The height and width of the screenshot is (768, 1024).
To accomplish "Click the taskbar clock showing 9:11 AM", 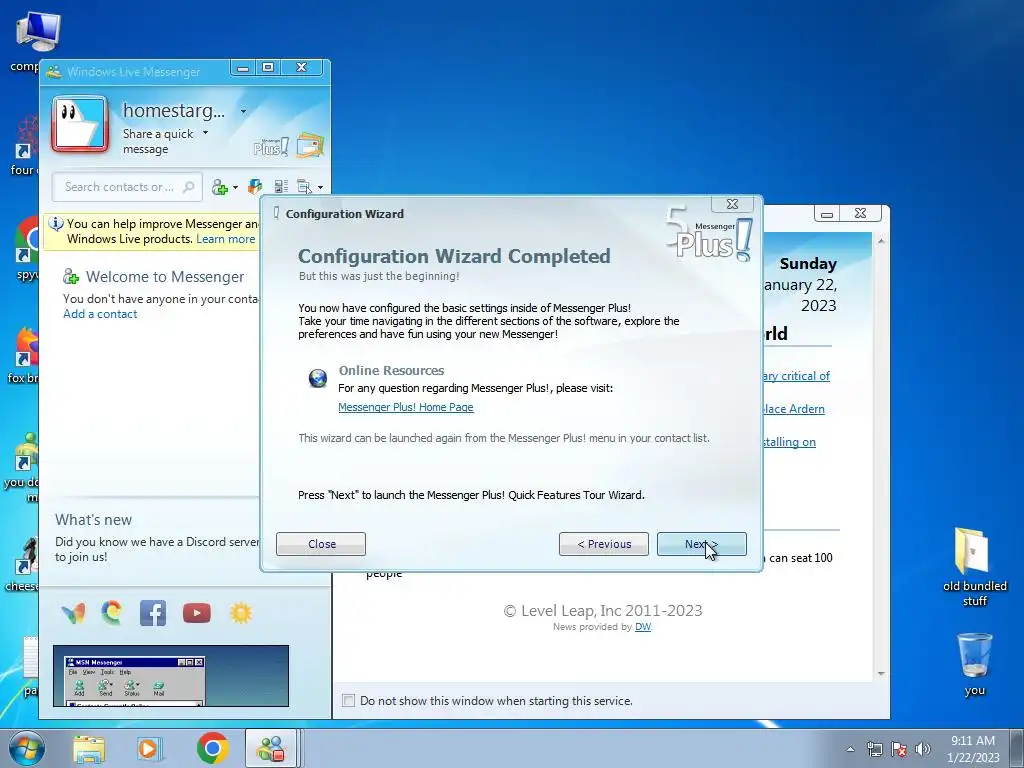I will (973, 749).
